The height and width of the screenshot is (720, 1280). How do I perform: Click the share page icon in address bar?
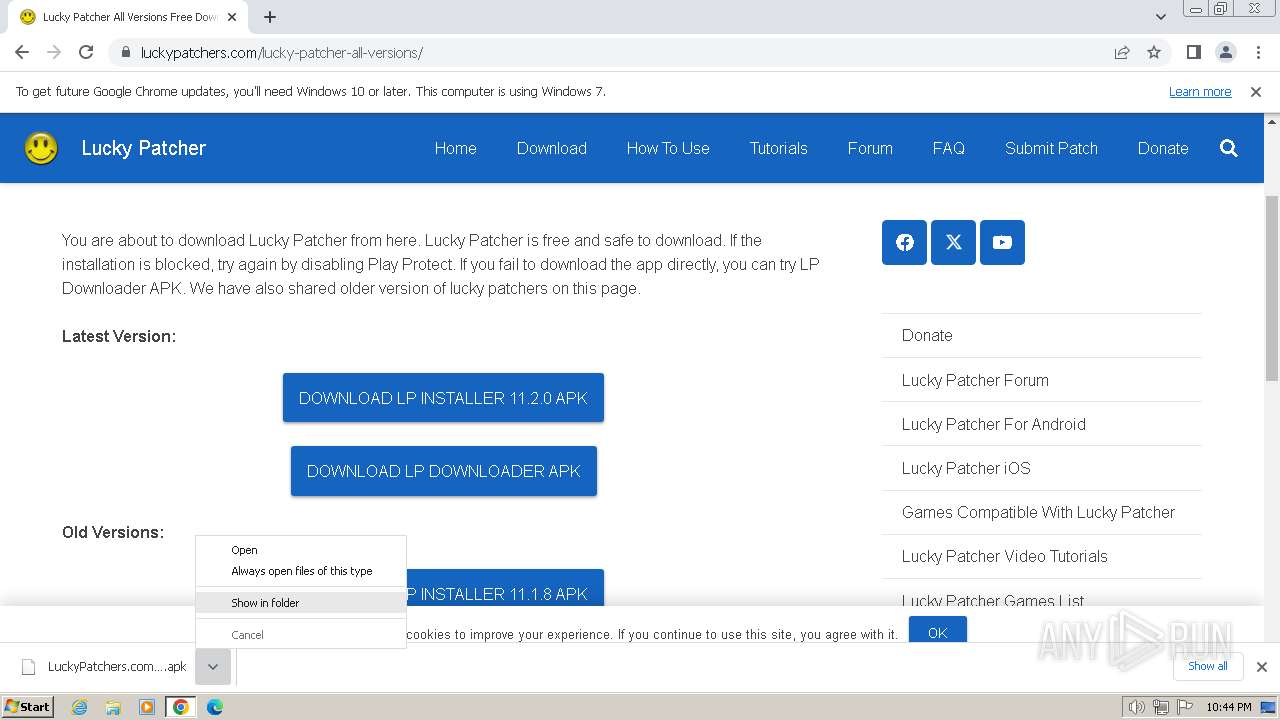(1122, 52)
